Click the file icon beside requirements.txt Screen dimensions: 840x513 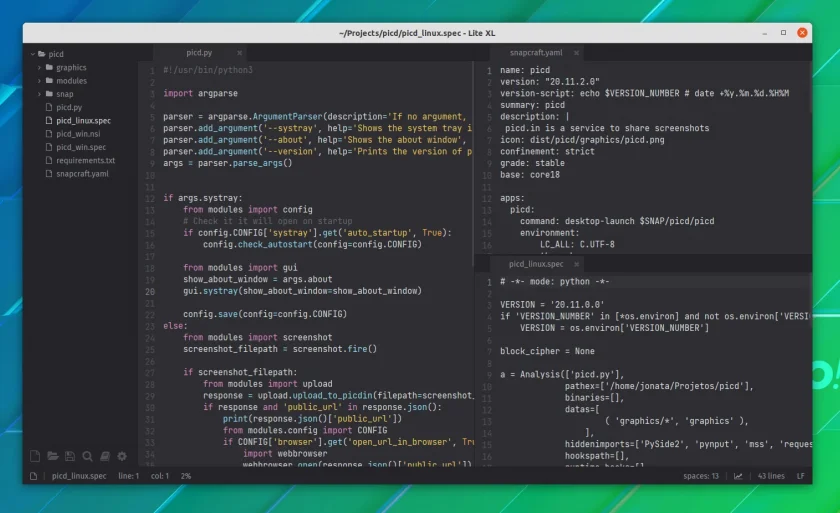pyautogui.click(x=49, y=160)
